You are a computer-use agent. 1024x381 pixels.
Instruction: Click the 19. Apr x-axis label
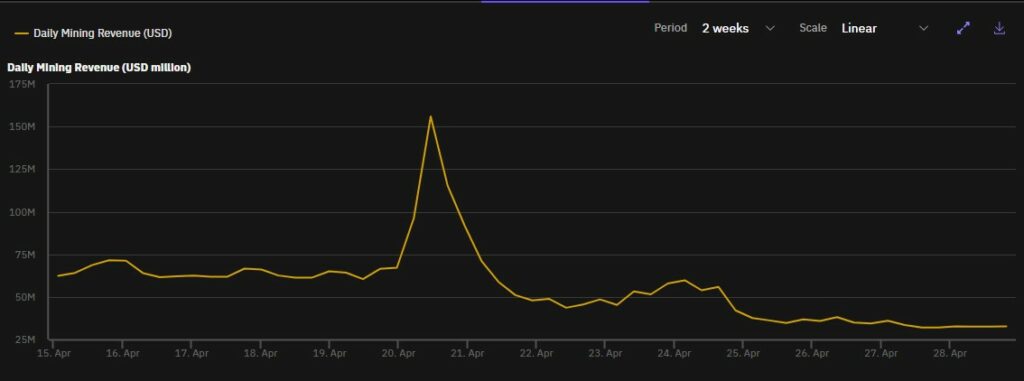tap(329, 354)
